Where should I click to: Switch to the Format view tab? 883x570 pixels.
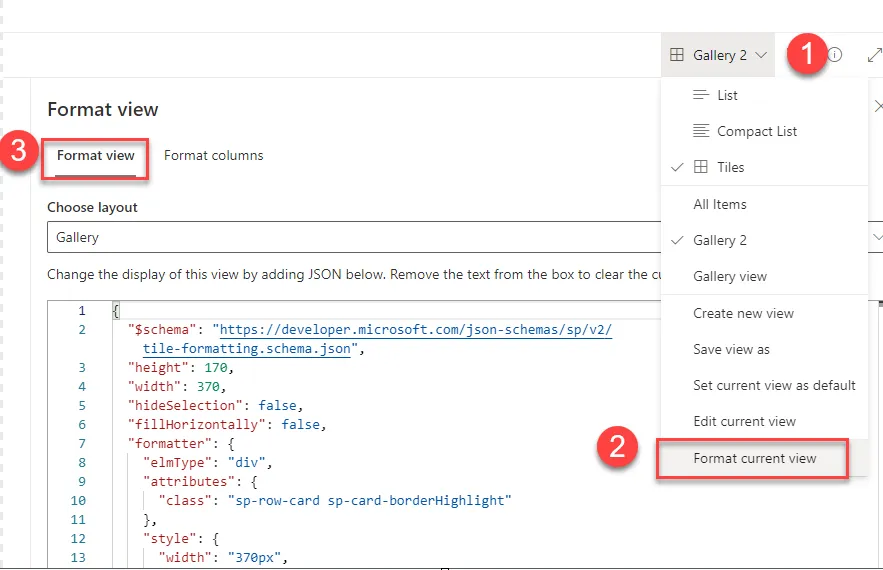coord(96,156)
